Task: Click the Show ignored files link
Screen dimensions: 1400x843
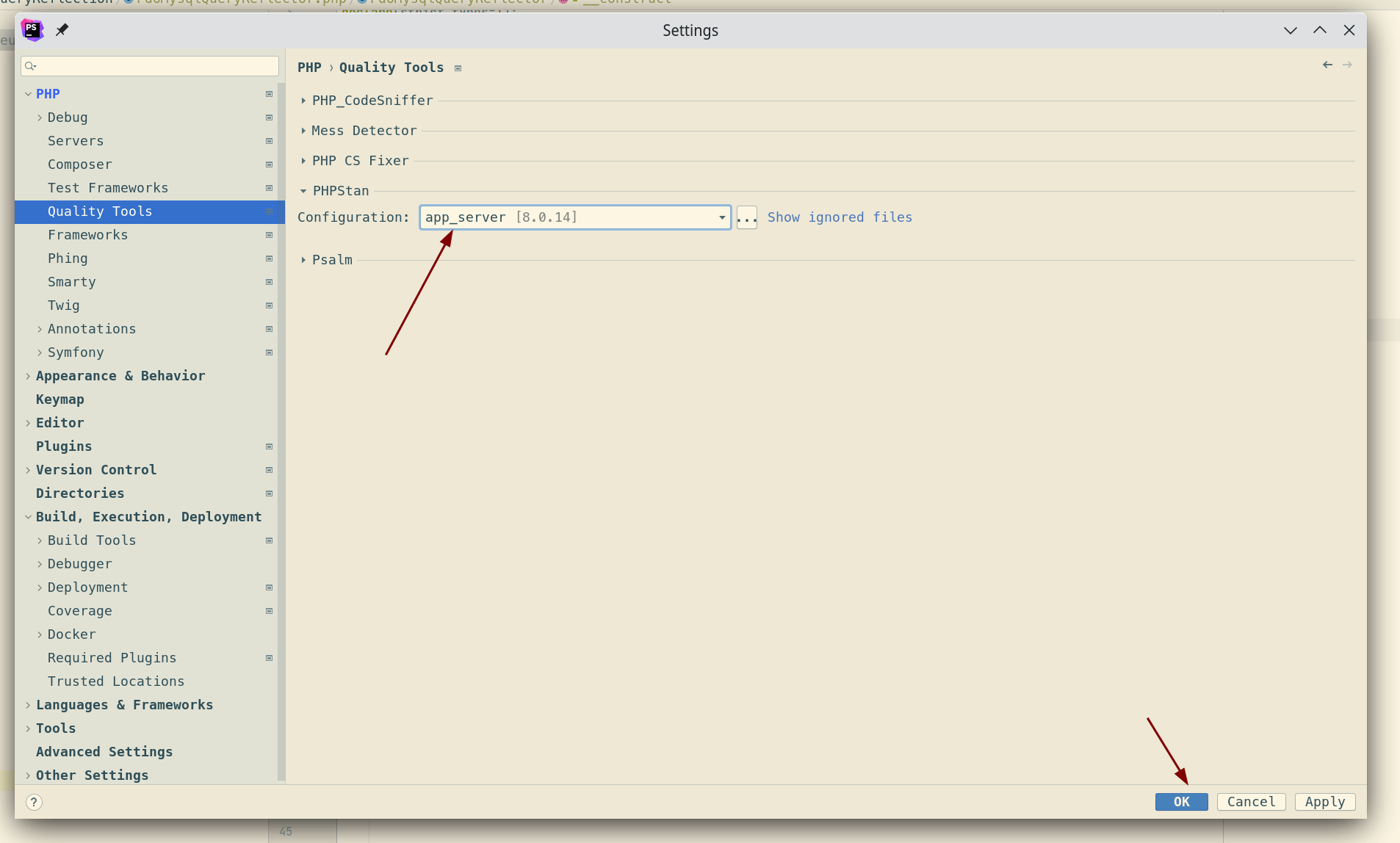Action: click(x=840, y=217)
